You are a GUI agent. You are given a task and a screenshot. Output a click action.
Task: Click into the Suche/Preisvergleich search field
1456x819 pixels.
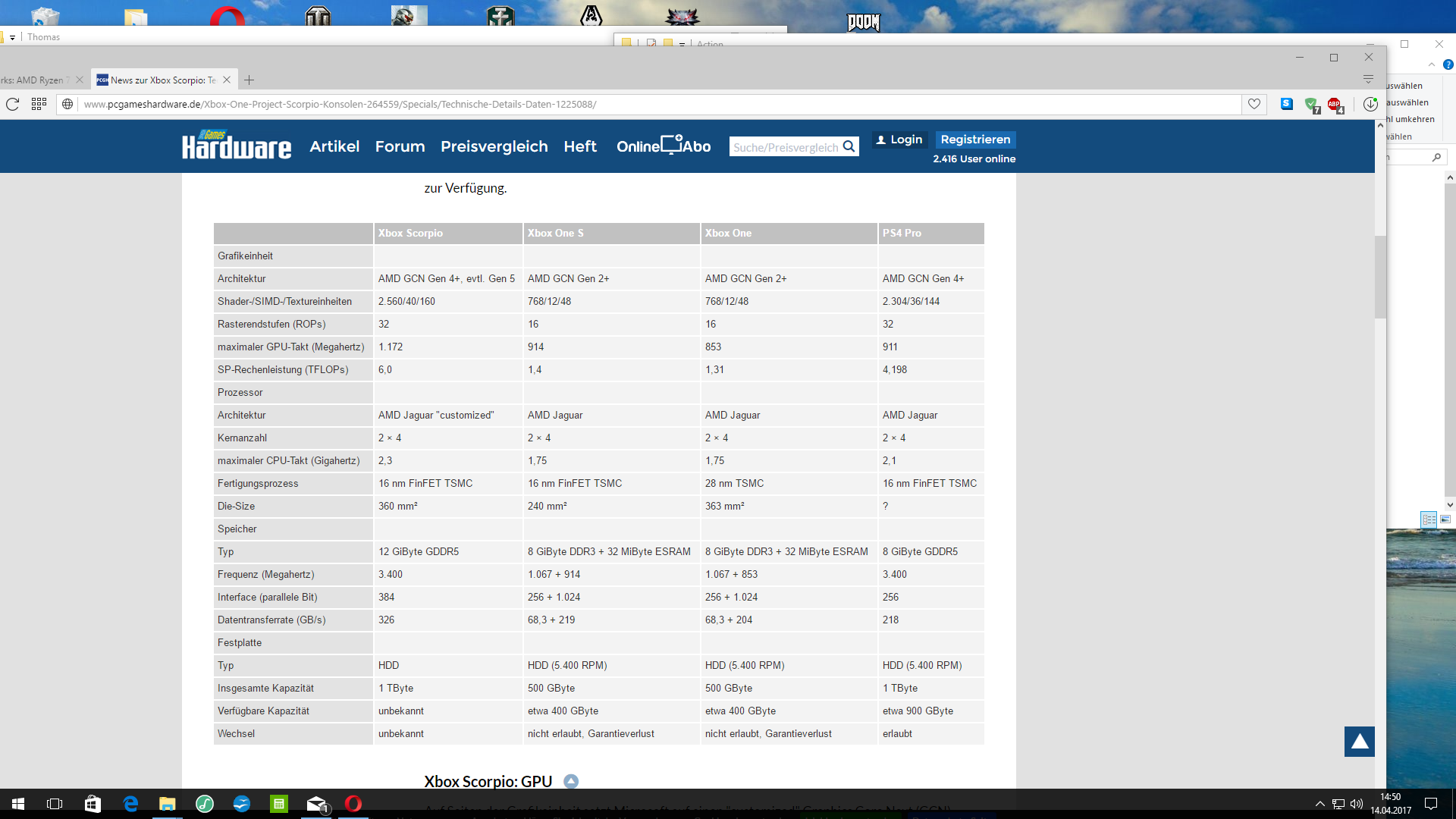click(x=785, y=147)
